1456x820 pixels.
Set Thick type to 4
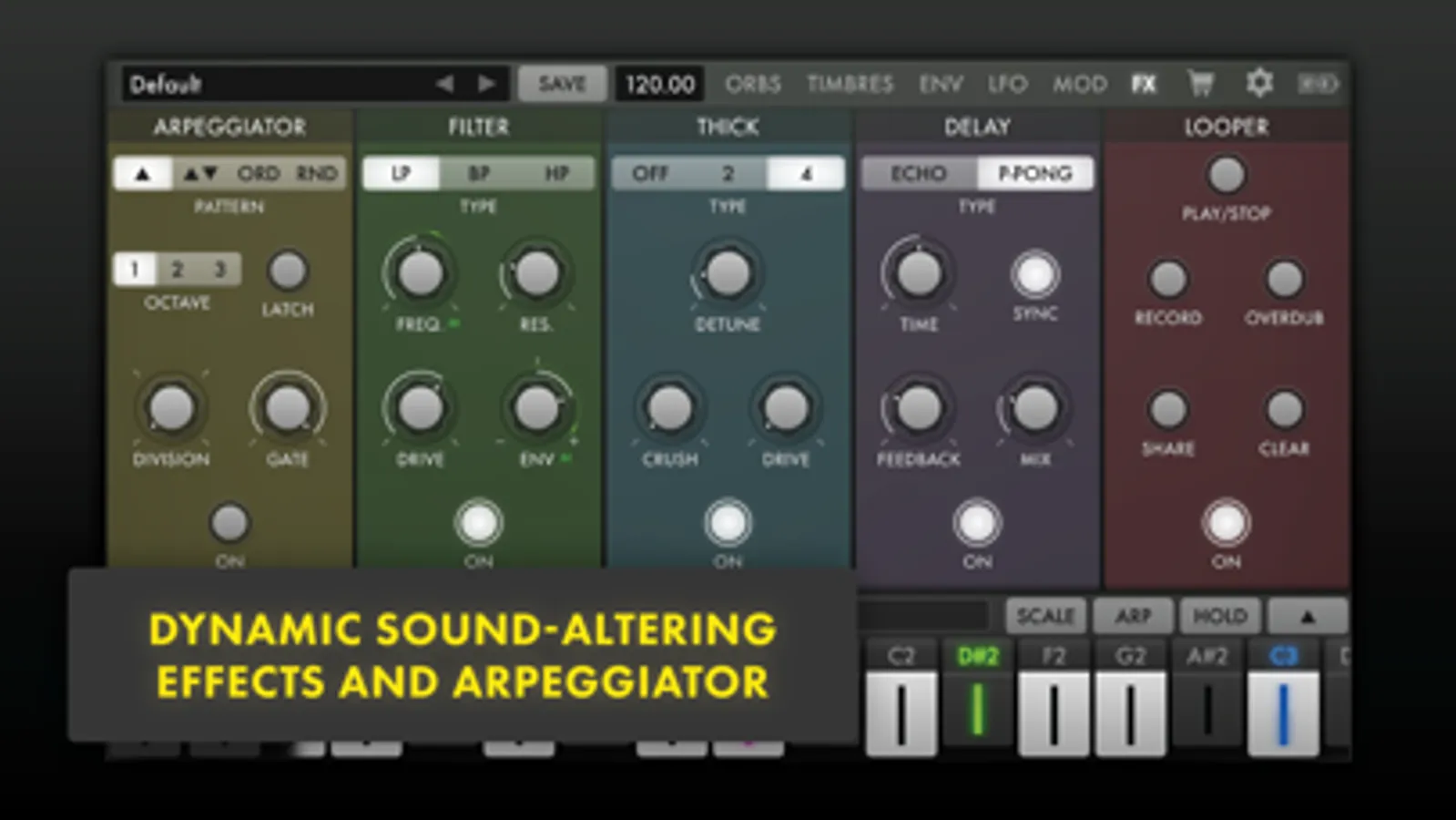tap(806, 173)
